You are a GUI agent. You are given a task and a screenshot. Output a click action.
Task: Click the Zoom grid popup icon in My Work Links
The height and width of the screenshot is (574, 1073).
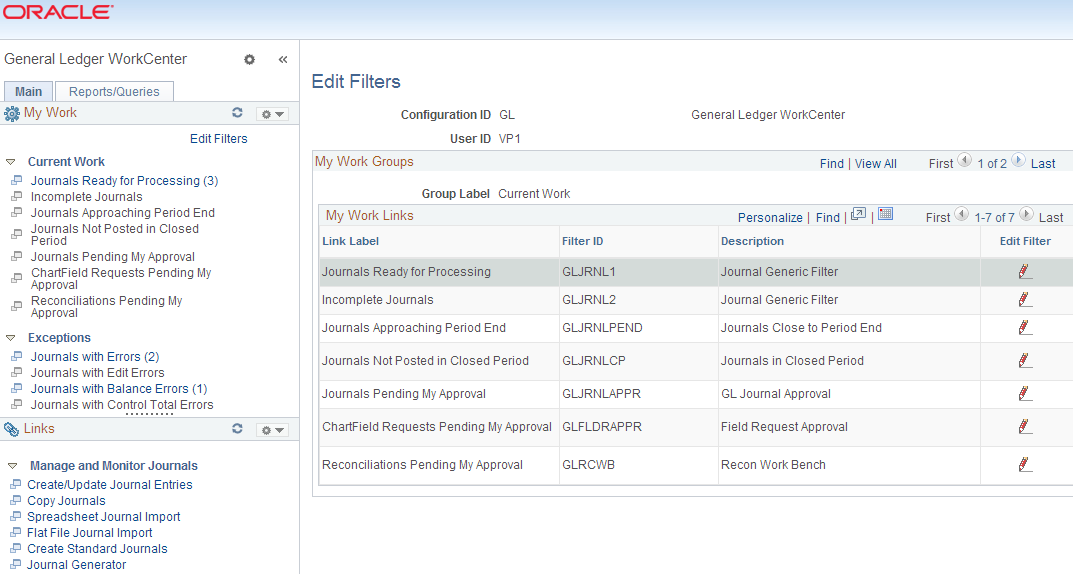click(x=858, y=214)
